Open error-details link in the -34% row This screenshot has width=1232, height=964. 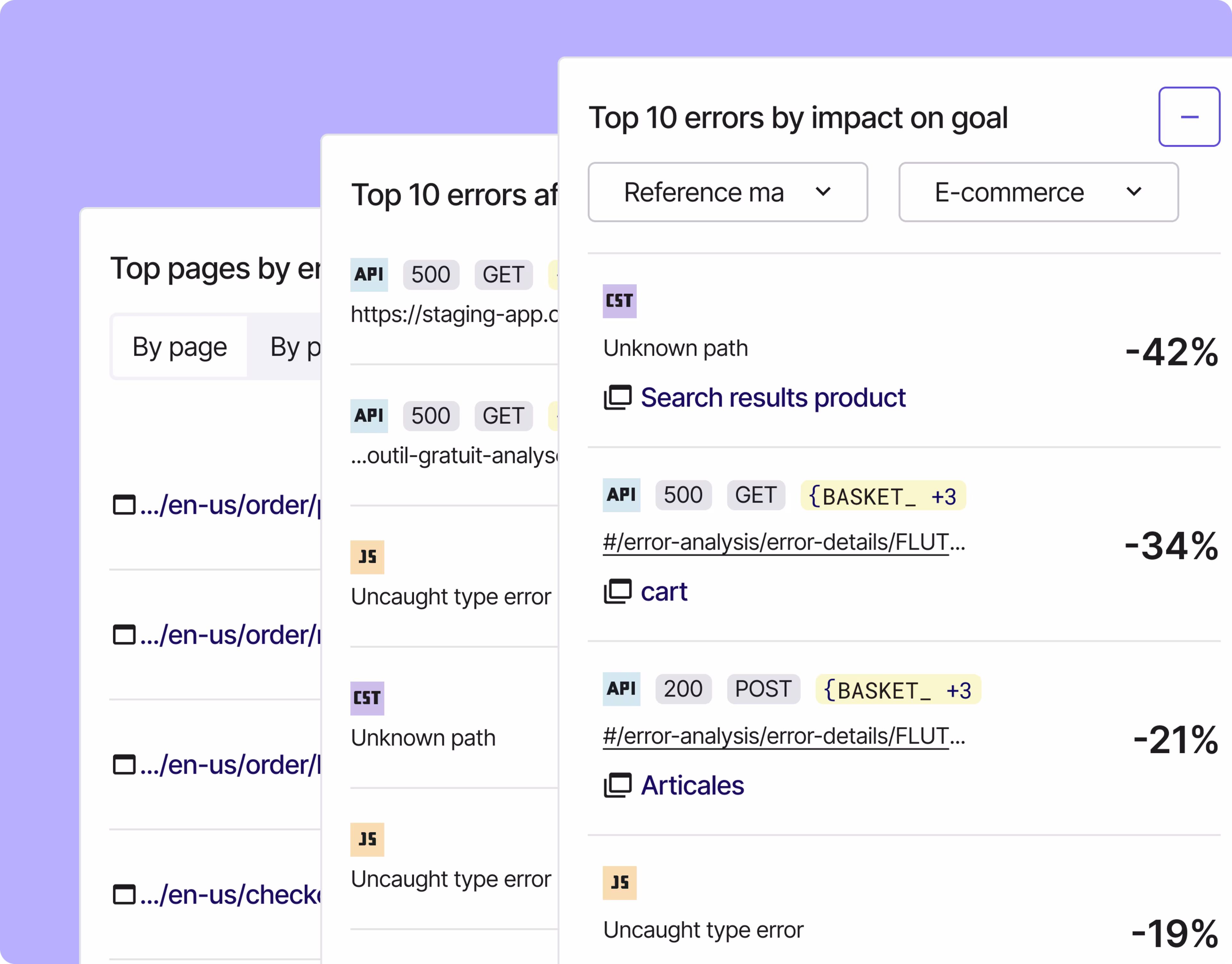784,542
